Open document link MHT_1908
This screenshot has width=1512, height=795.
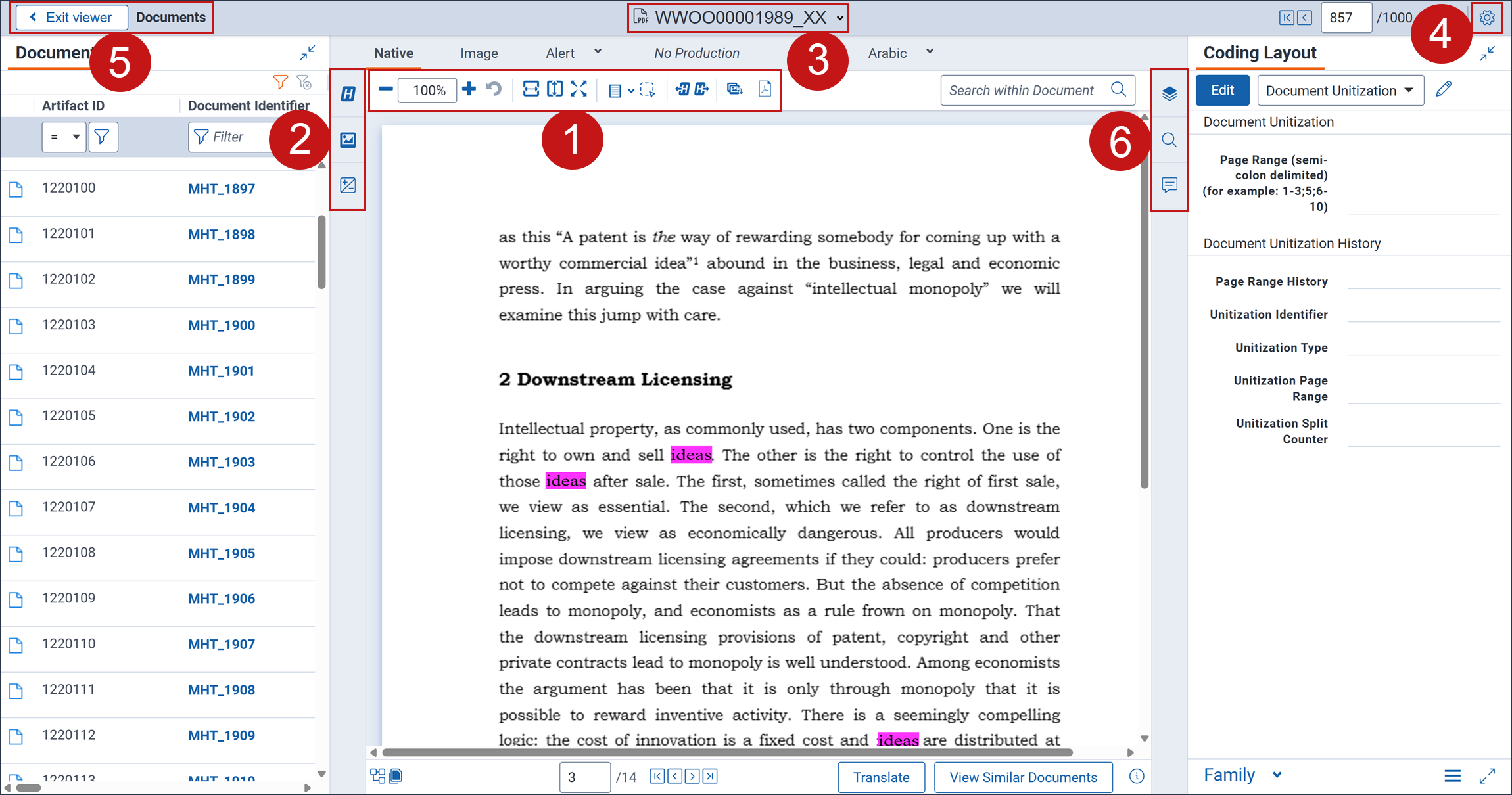[x=221, y=690]
